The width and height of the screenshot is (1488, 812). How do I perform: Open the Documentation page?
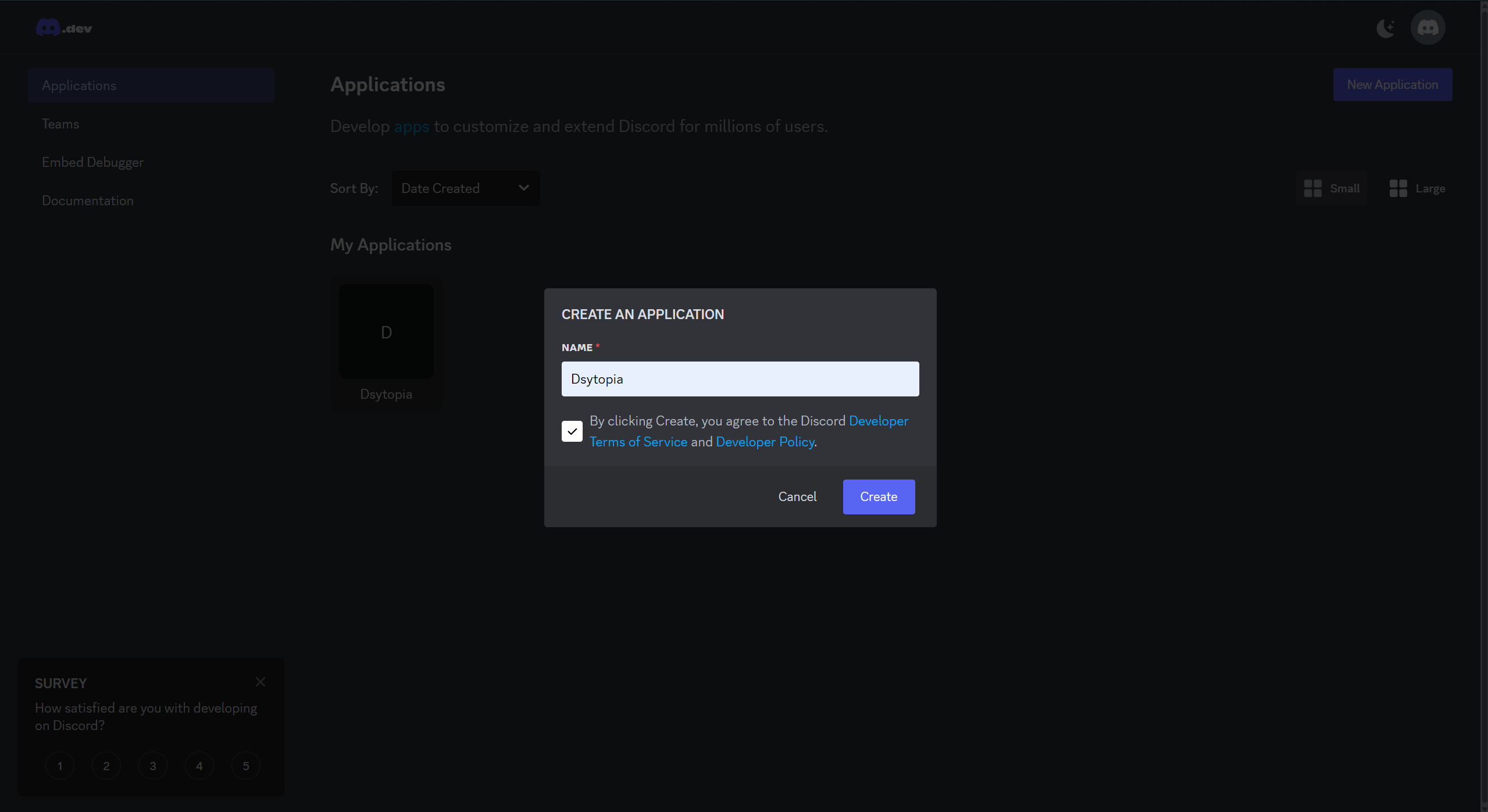point(88,200)
